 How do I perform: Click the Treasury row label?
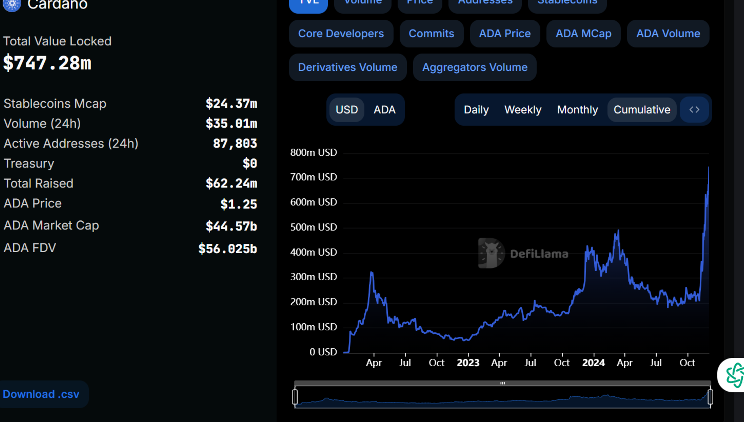(x=29, y=163)
